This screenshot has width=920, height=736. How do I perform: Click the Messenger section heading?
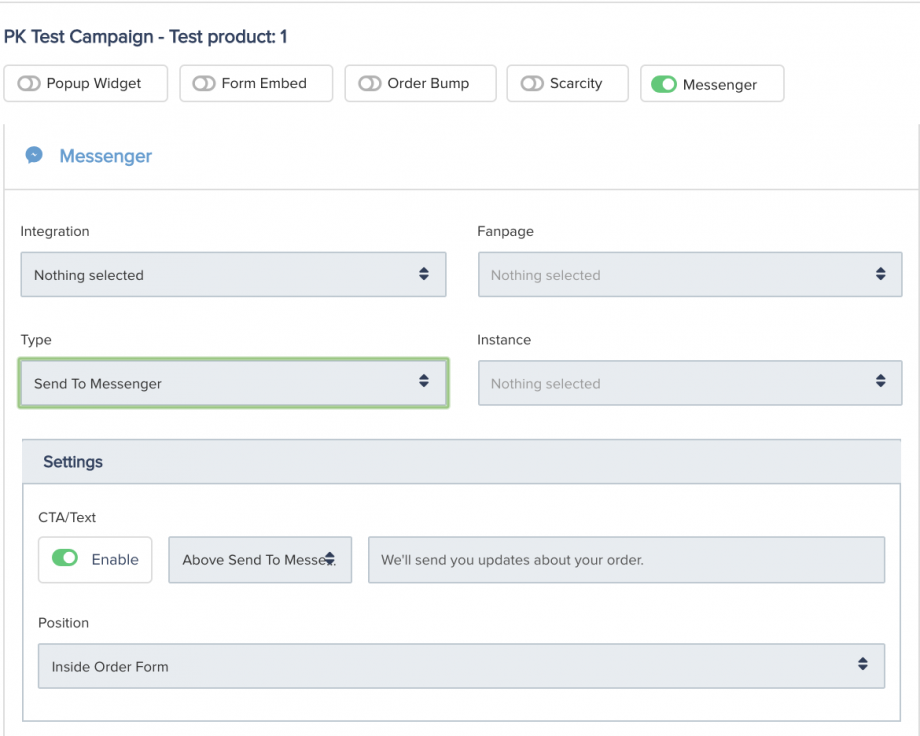click(105, 156)
